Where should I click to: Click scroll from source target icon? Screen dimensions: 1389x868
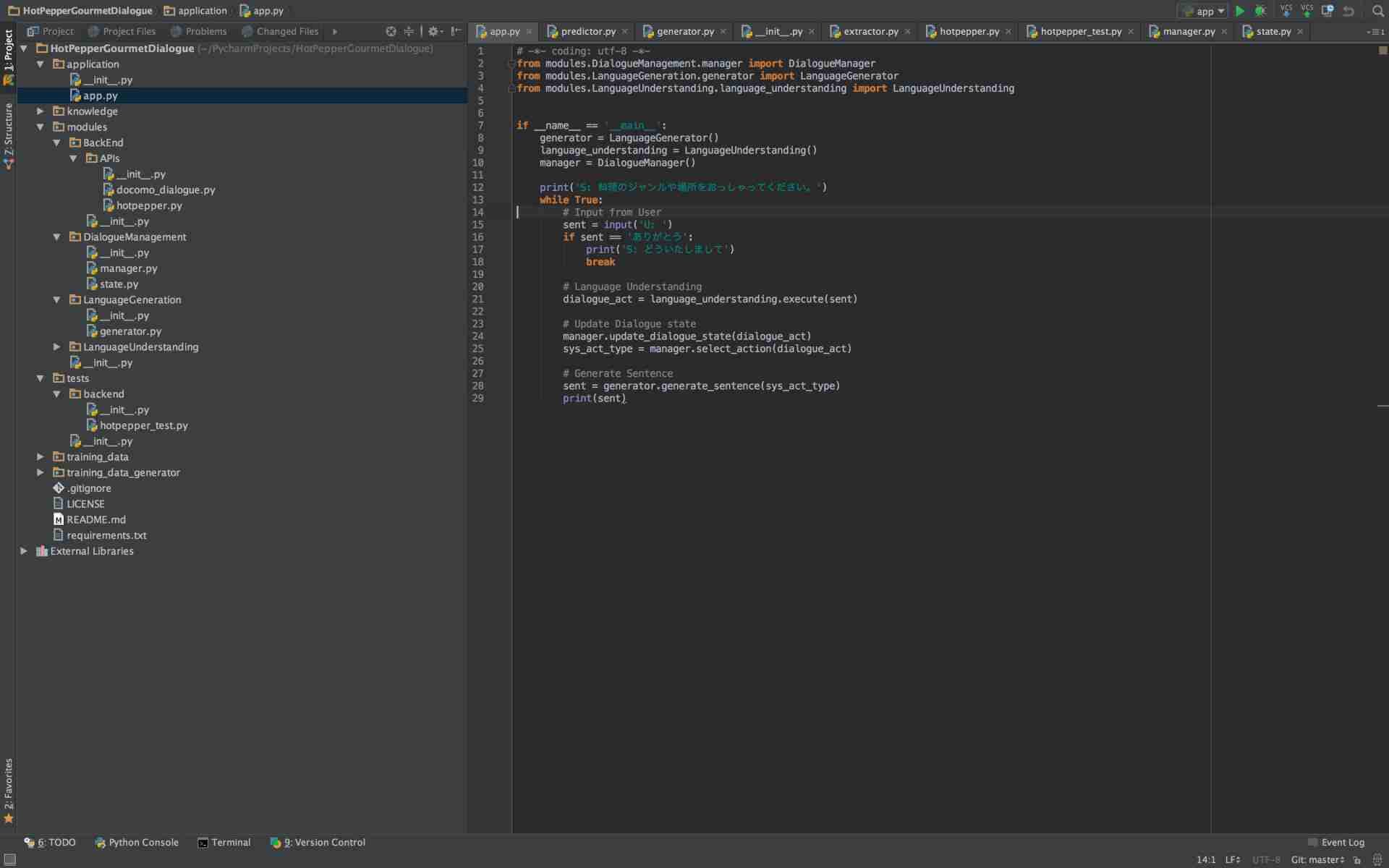[x=391, y=31]
